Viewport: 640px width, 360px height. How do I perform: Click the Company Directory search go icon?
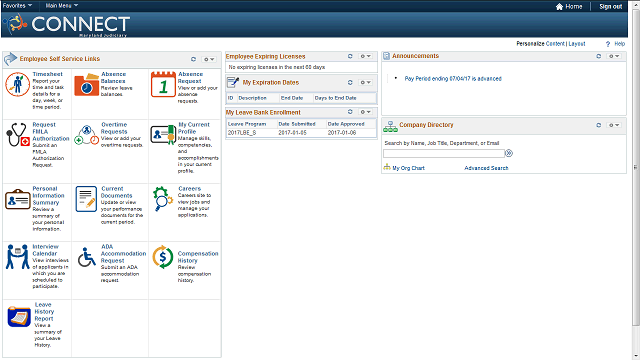[x=509, y=153]
